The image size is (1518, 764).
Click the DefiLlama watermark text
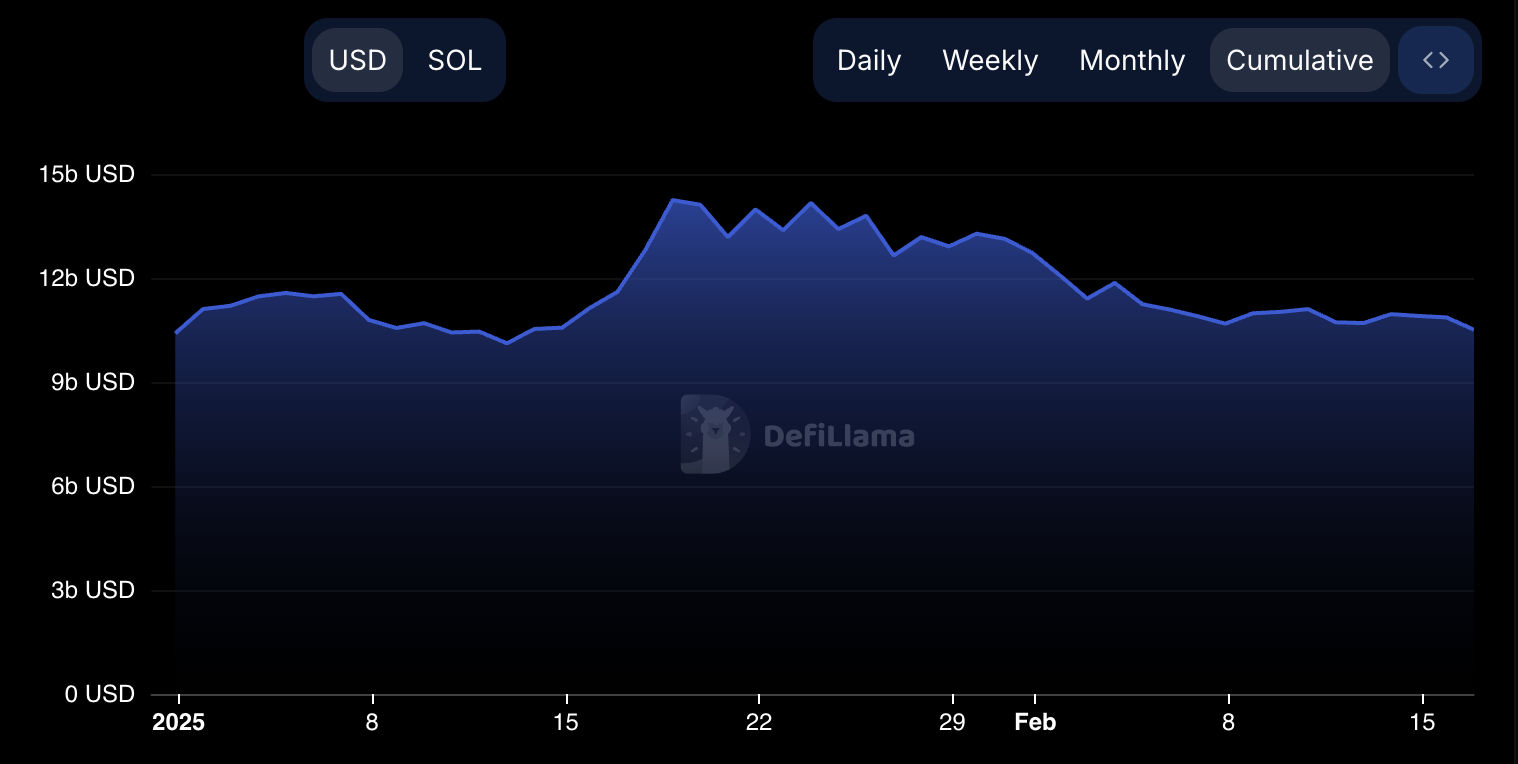tap(838, 436)
